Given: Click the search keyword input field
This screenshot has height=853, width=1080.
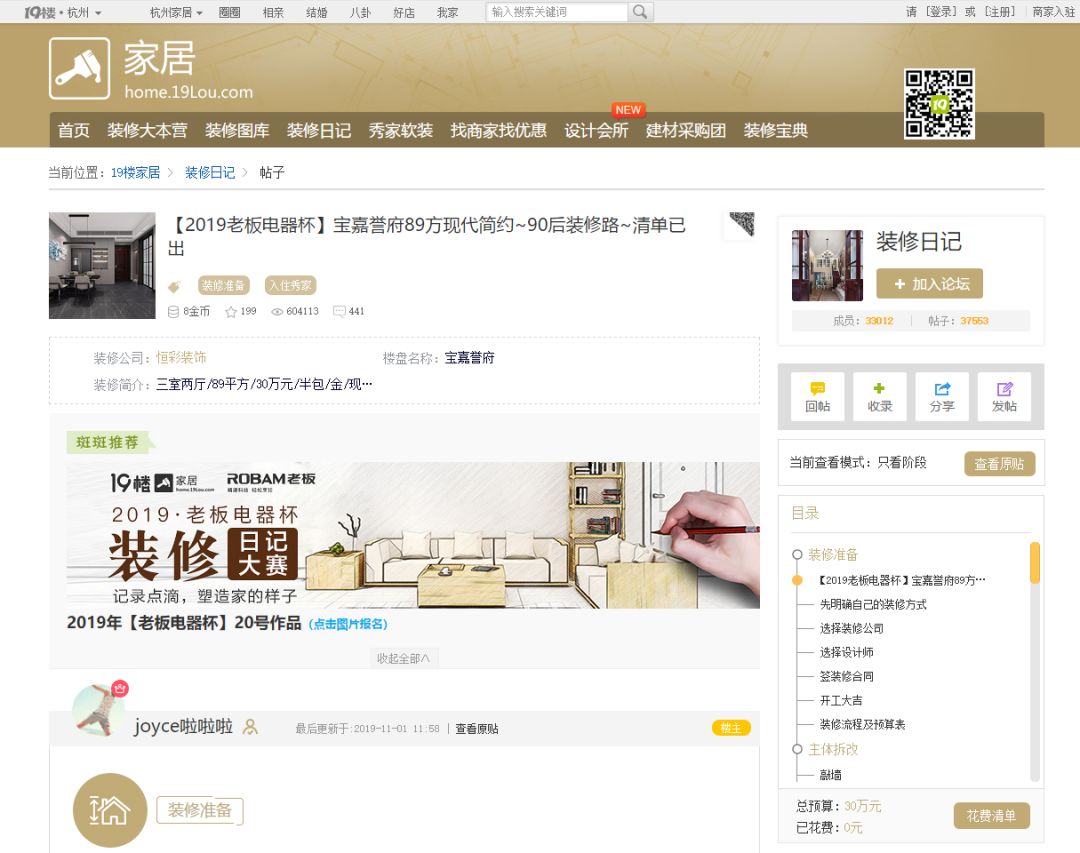Looking at the screenshot, I should [x=557, y=12].
